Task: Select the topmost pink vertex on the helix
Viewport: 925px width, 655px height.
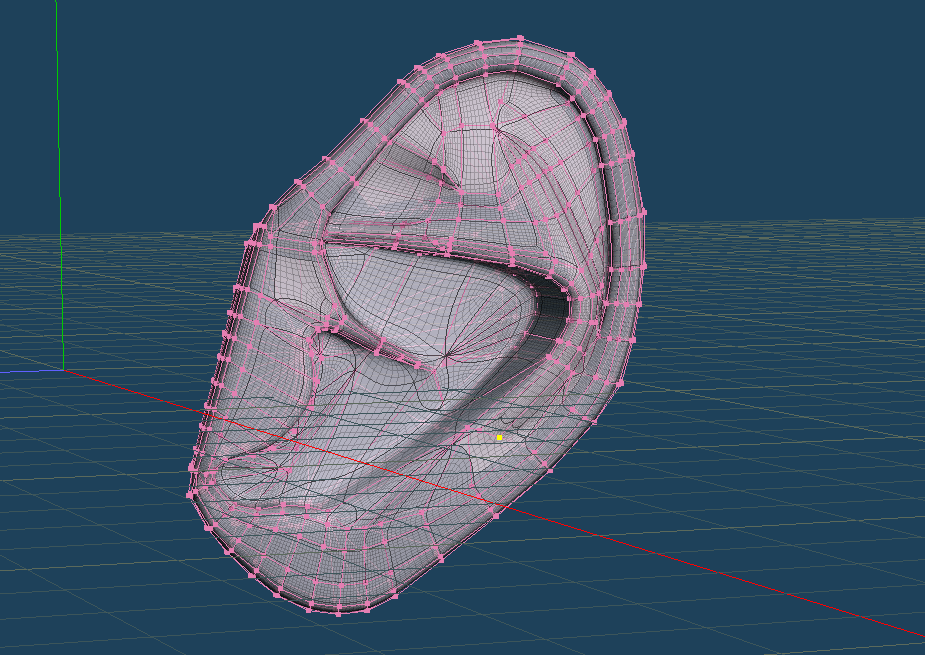Action: coord(520,38)
